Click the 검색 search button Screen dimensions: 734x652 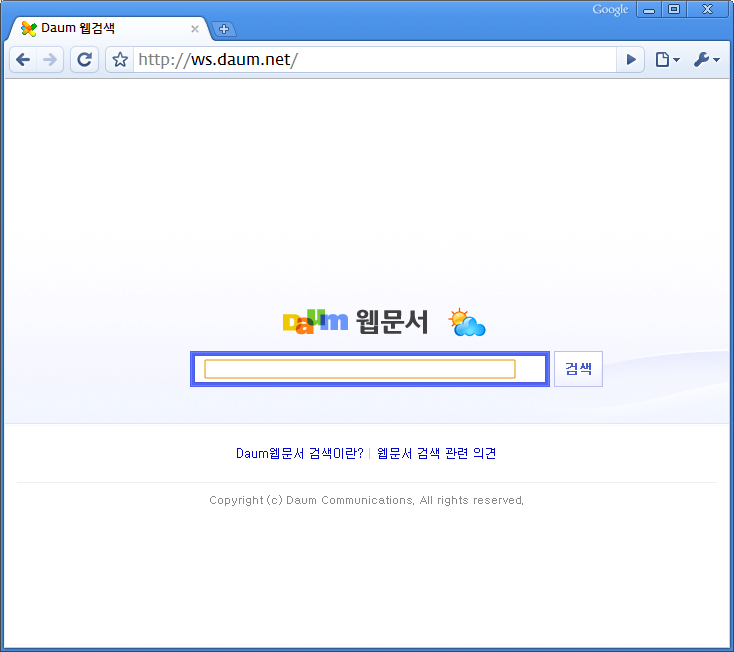[x=578, y=369]
